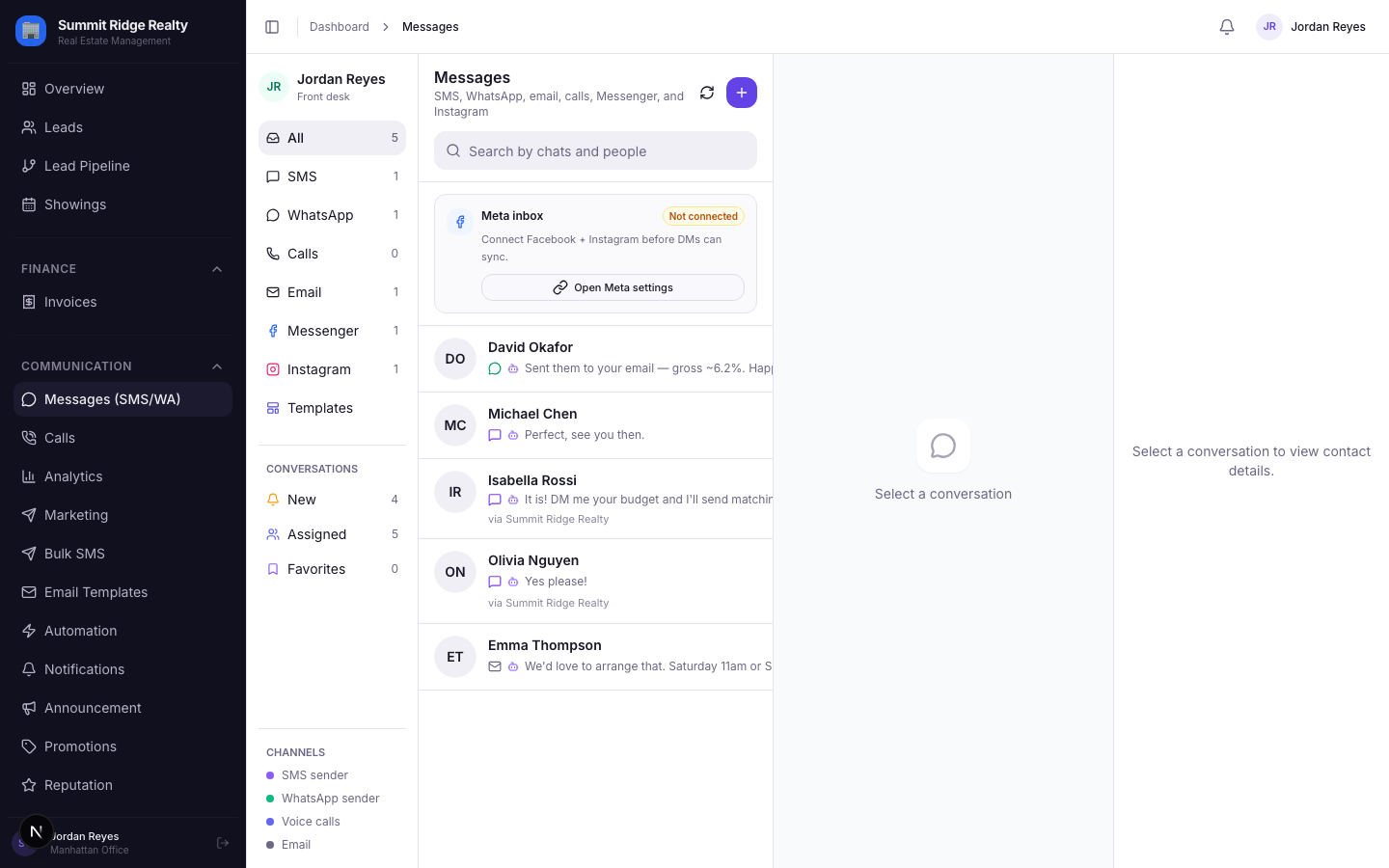This screenshot has width=1389, height=868.
Task: Open message Templates
Action: [x=332, y=408]
